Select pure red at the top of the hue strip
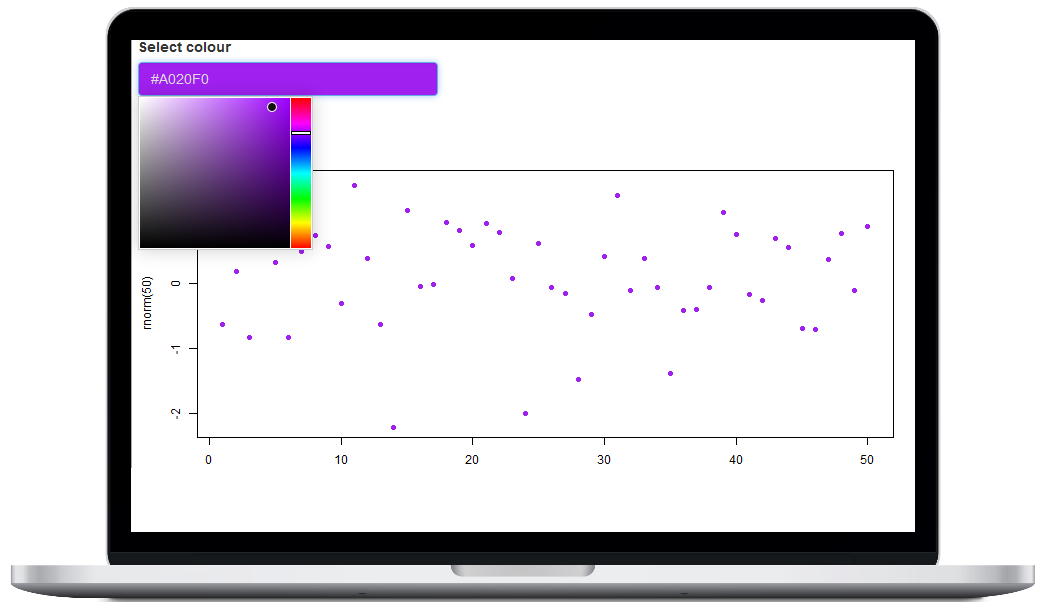 pos(301,102)
